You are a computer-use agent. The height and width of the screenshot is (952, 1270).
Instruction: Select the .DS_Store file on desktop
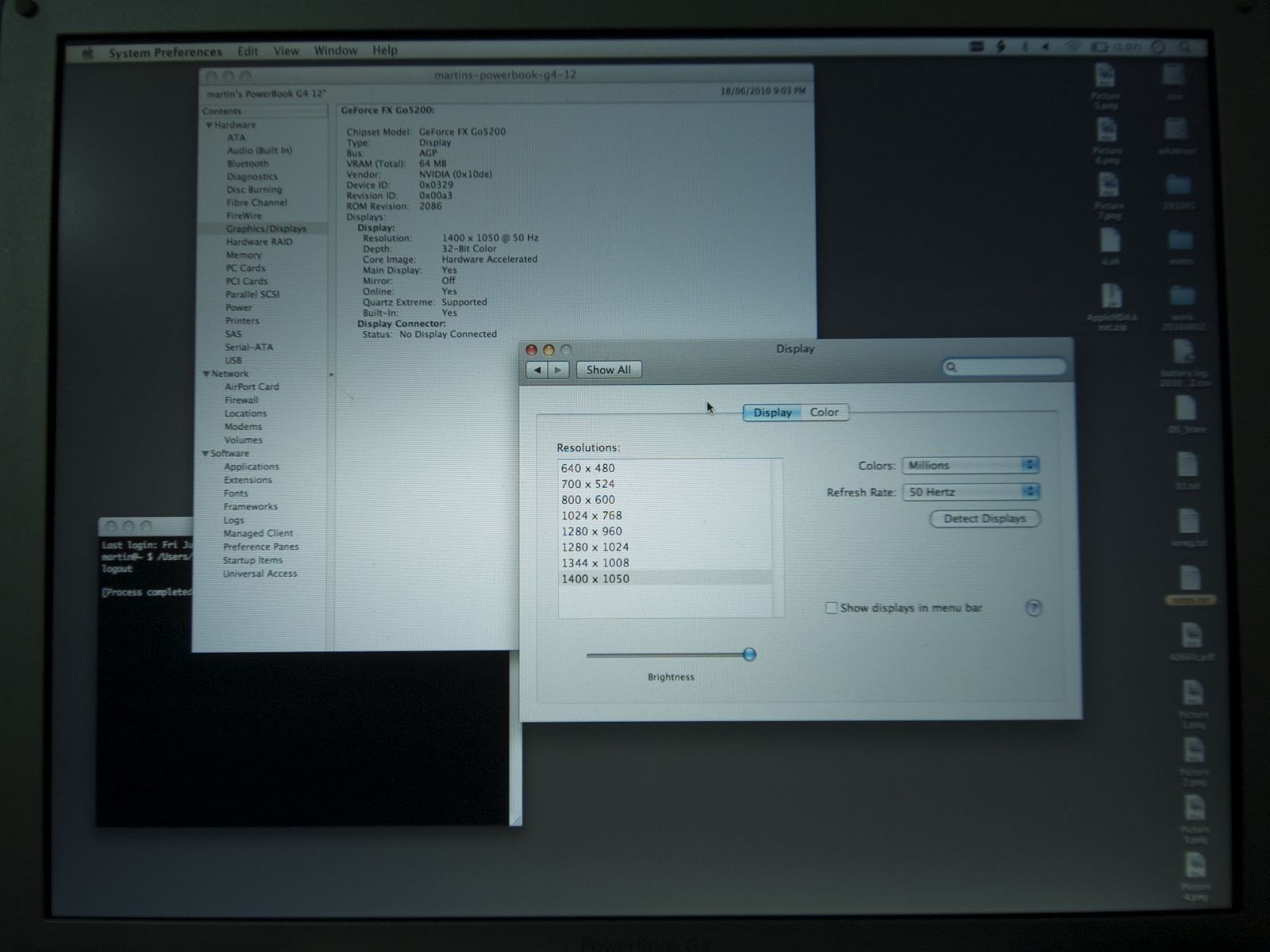click(1186, 414)
